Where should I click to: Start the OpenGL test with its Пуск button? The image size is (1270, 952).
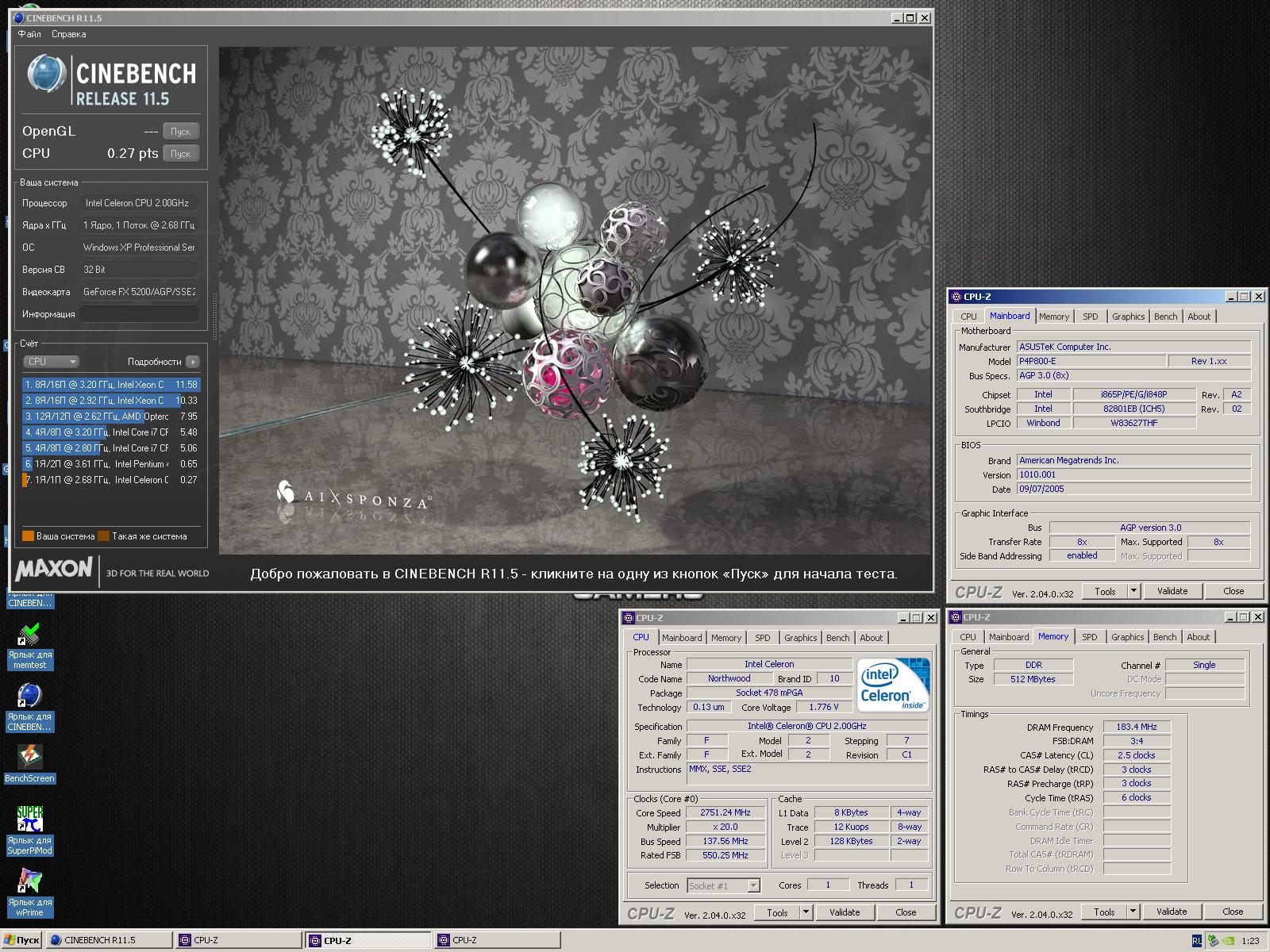coord(180,132)
